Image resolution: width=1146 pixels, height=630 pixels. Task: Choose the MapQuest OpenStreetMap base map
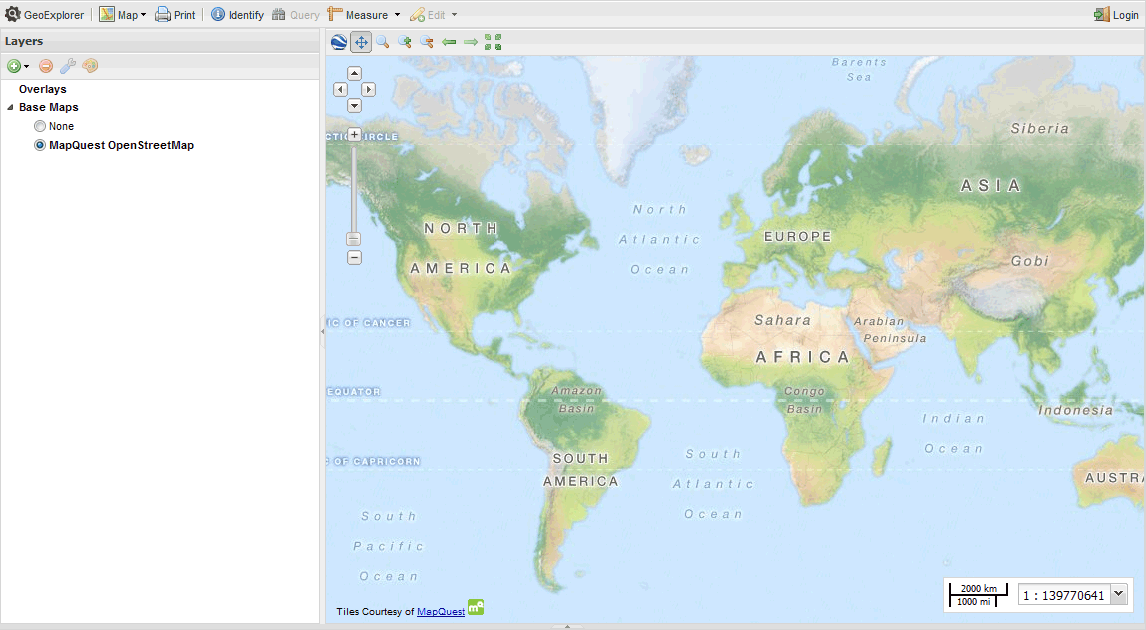pyautogui.click(x=39, y=145)
